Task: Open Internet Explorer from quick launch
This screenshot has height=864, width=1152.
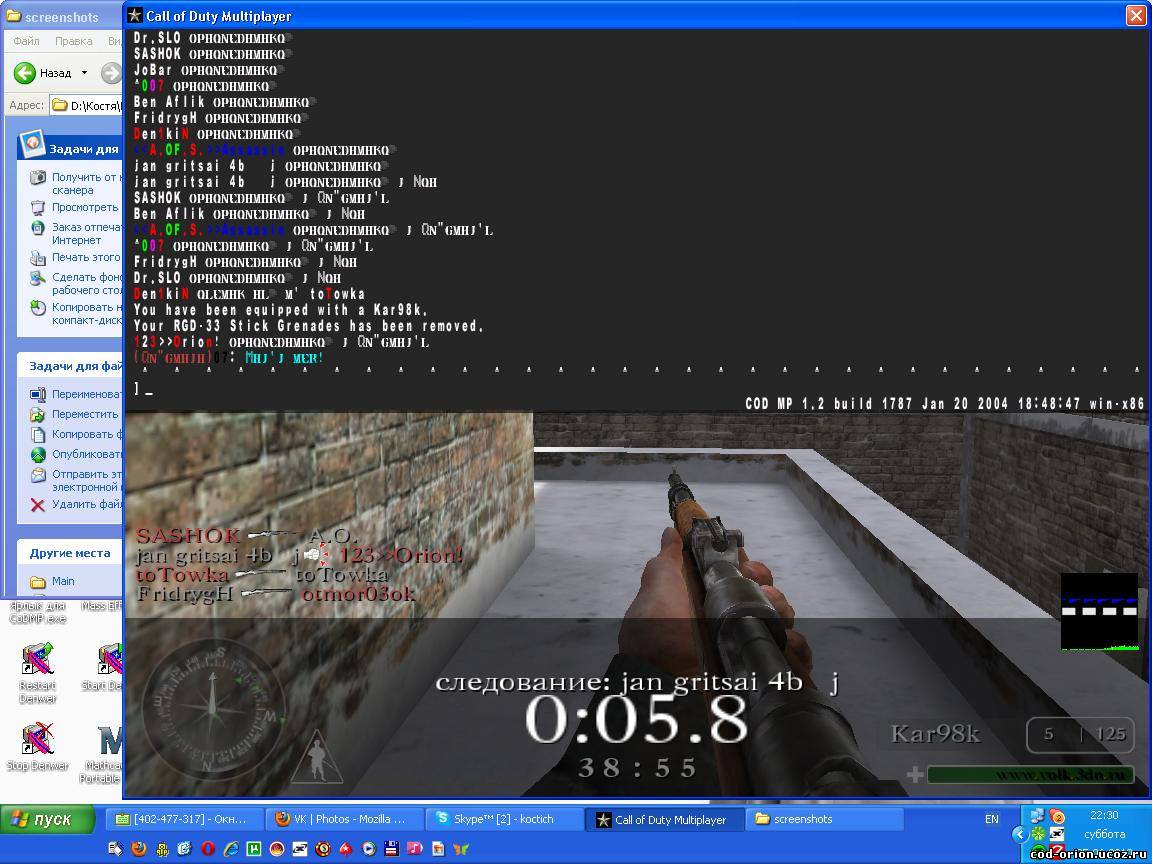Action: click(231, 849)
